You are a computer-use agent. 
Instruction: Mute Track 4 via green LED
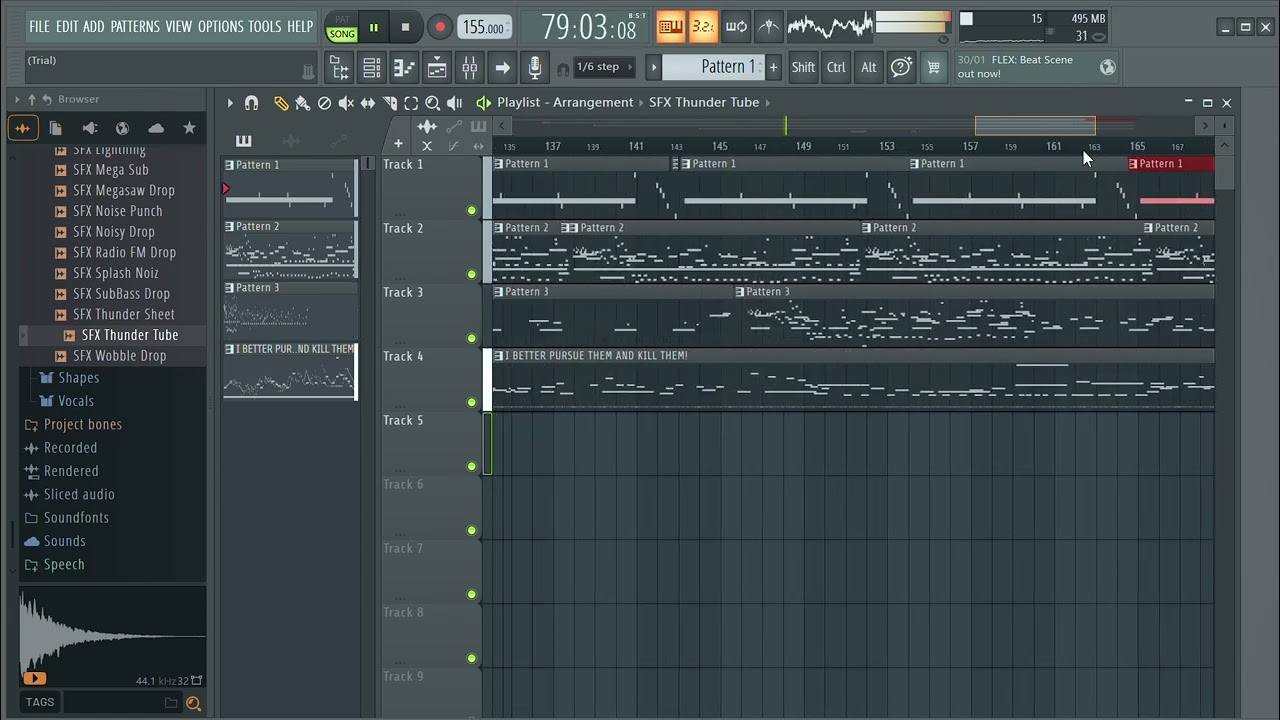click(x=472, y=402)
